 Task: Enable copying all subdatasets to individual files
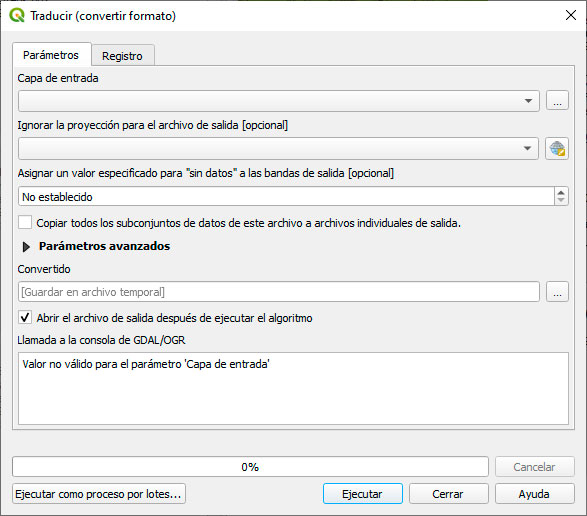(25, 222)
